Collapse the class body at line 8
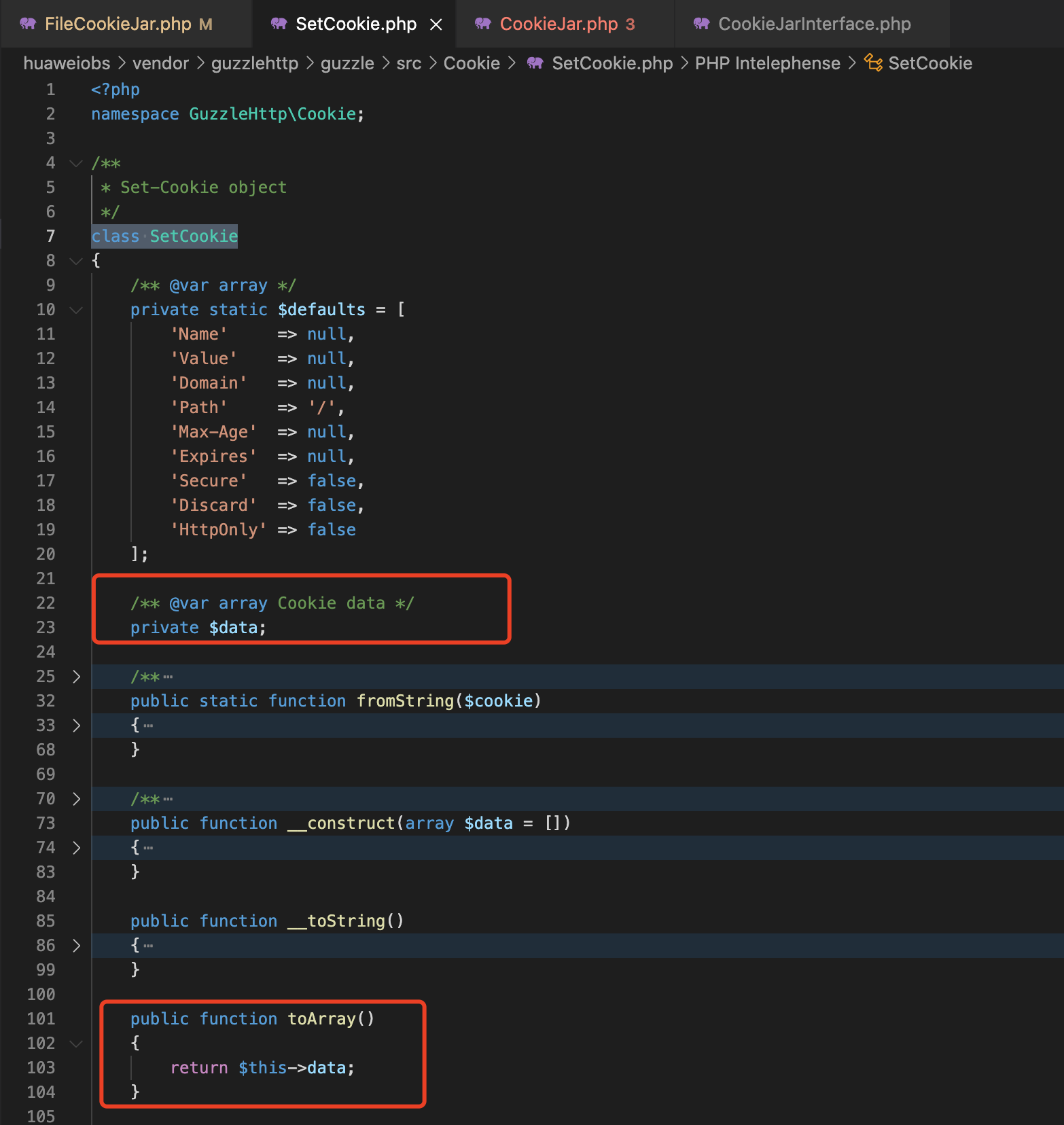The width and height of the screenshot is (1064, 1125). tap(76, 261)
